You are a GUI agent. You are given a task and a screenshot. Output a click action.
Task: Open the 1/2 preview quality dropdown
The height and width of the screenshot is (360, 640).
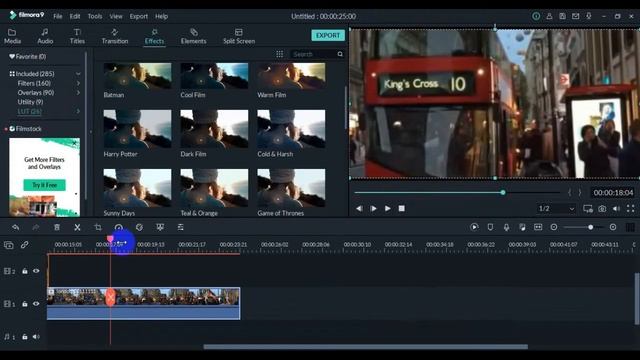[x=556, y=209]
